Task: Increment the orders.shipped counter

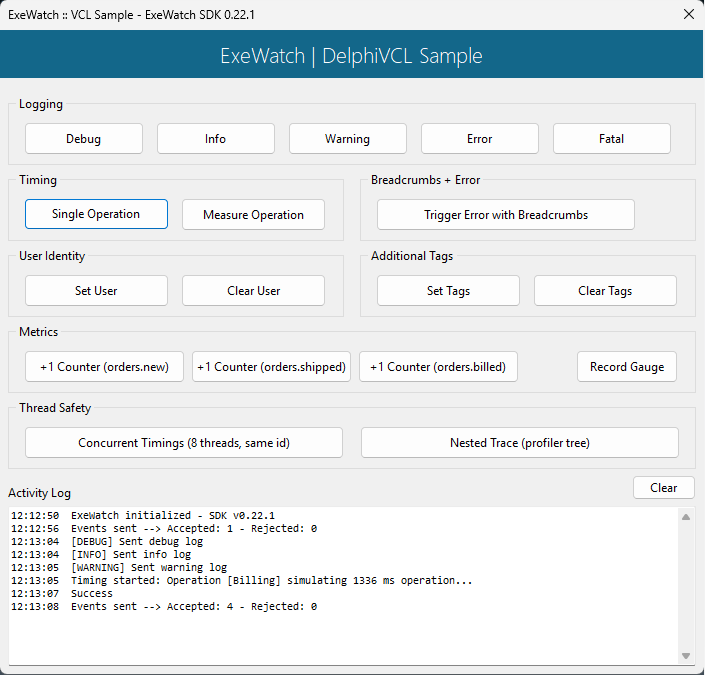Action: pos(271,367)
